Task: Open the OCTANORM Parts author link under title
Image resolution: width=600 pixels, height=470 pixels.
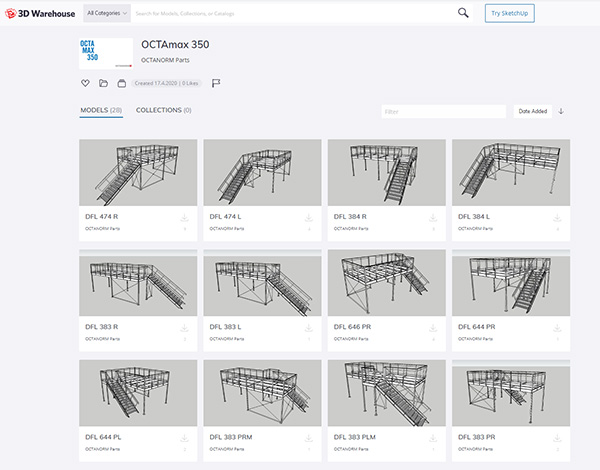Action: [165, 60]
